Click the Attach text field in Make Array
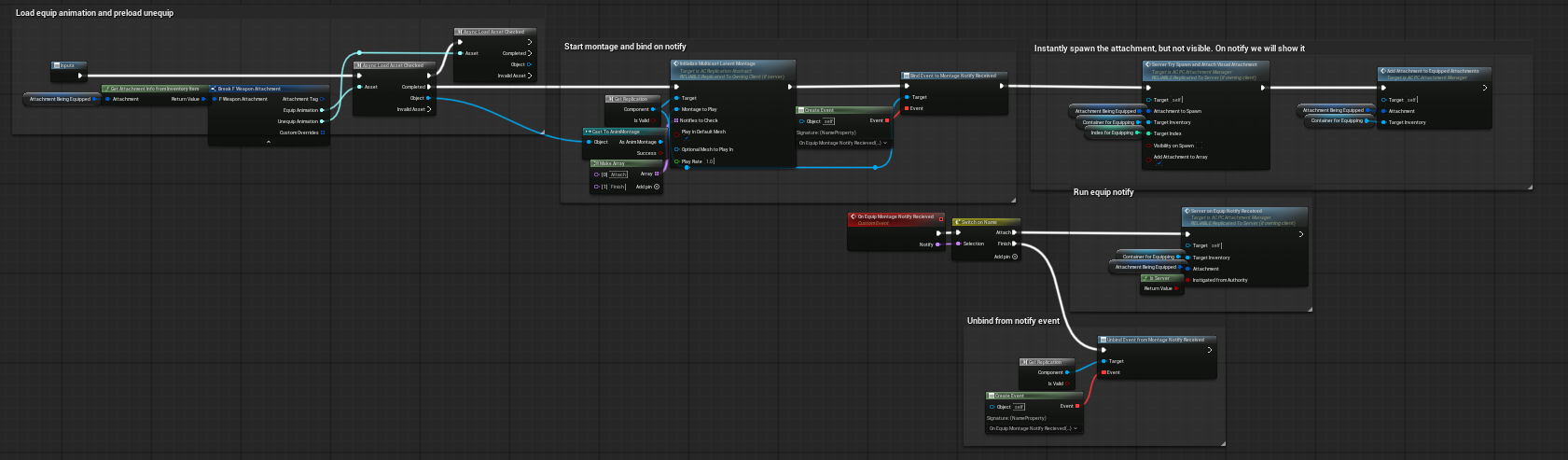The width and height of the screenshot is (1568, 460). click(618, 174)
